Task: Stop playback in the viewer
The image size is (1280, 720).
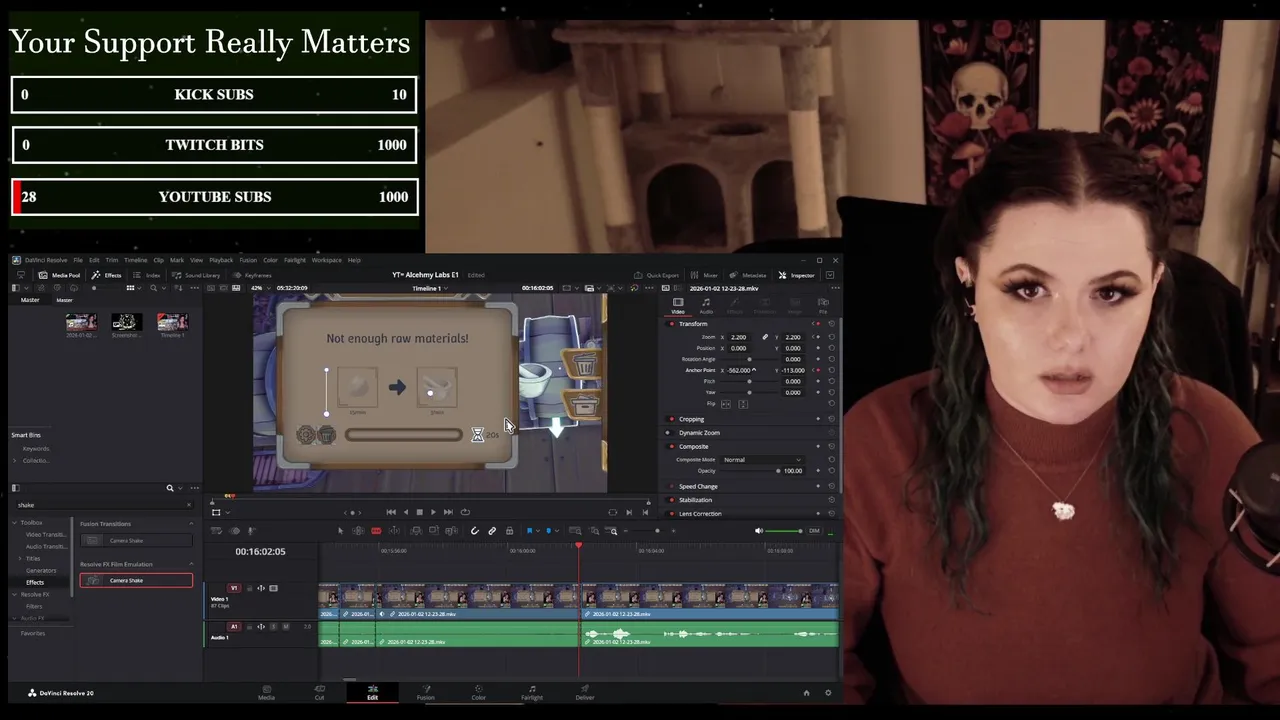Action: pyautogui.click(x=419, y=512)
